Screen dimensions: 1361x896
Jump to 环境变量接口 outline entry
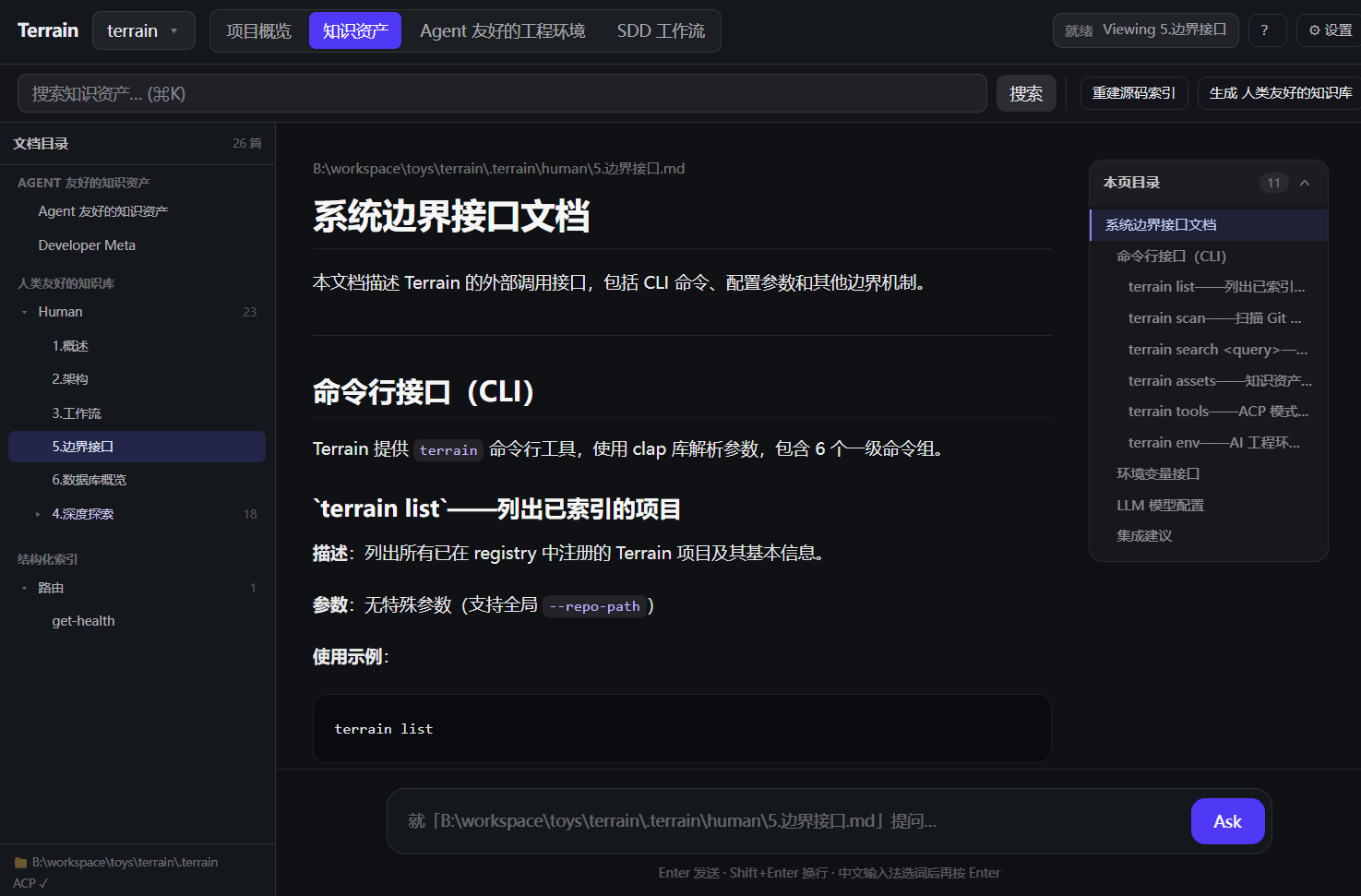[1209, 474]
